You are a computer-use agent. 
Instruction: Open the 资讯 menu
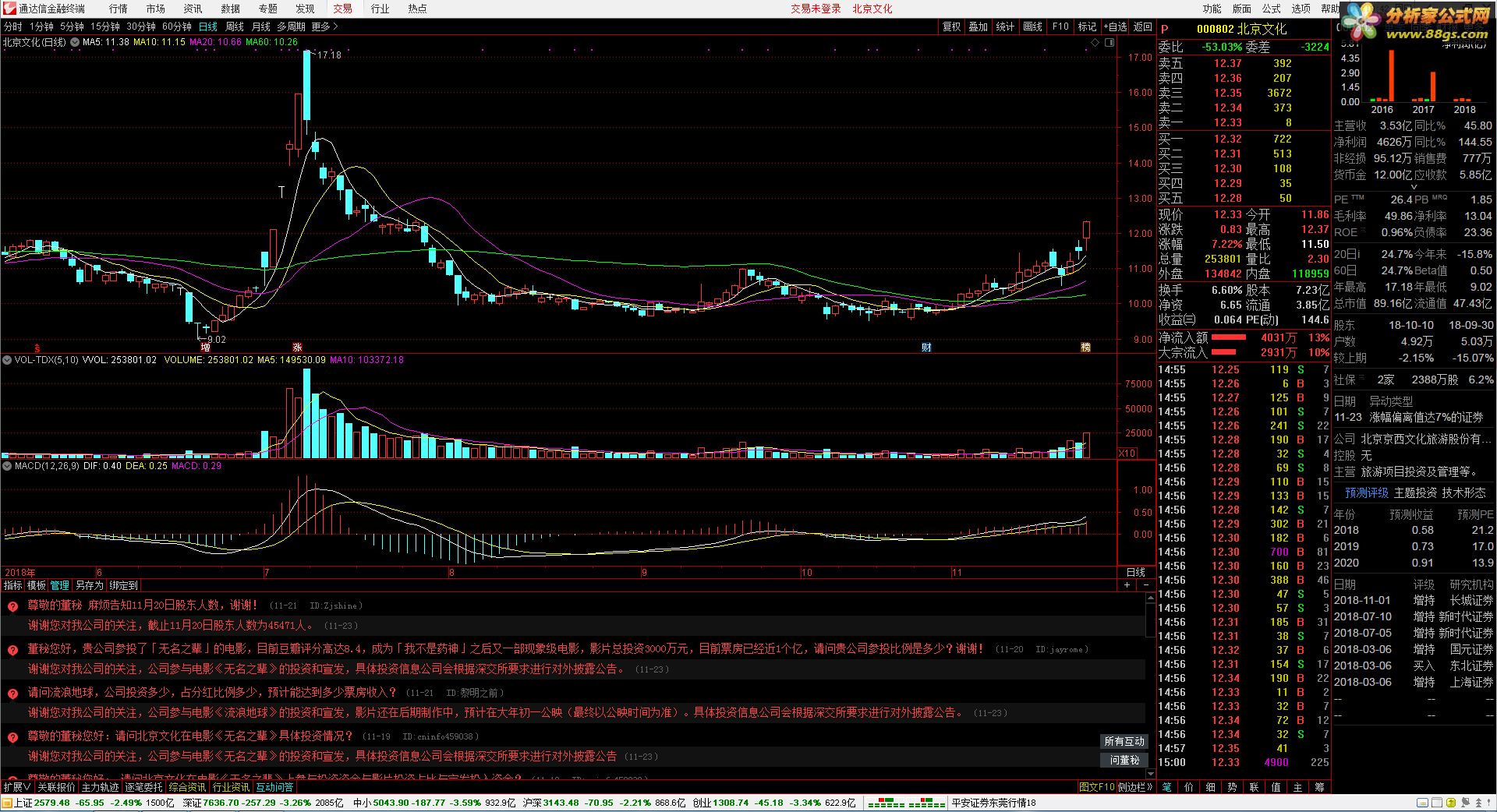click(193, 9)
